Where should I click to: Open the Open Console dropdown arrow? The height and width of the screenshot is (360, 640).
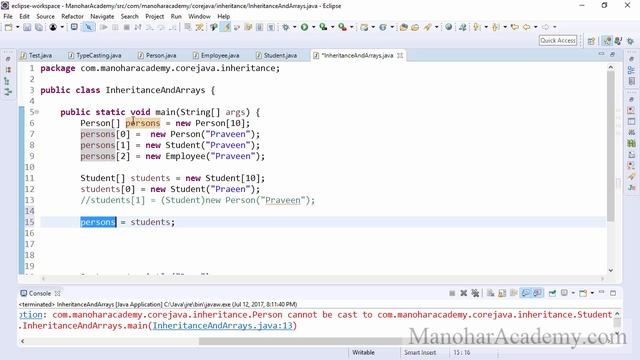tap(592, 293)
